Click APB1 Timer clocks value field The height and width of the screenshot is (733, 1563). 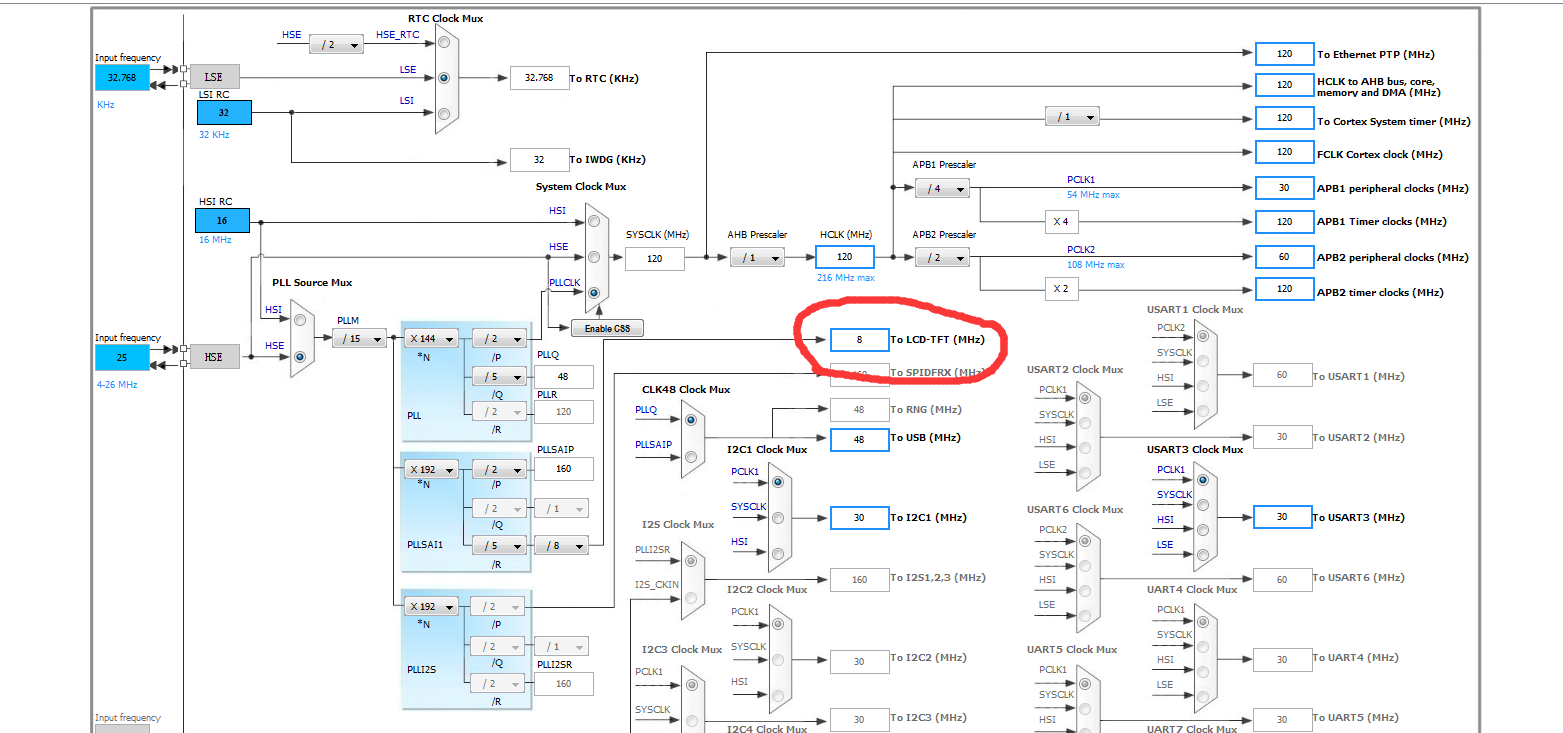coord(1284,221)
